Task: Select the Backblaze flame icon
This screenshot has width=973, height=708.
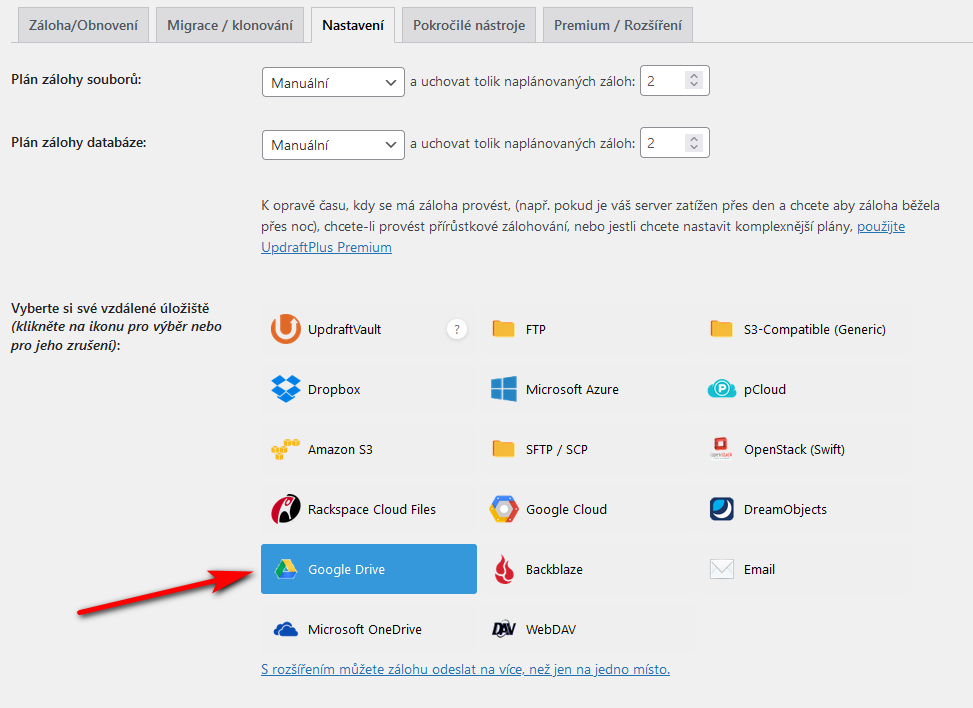Action: 504,569
